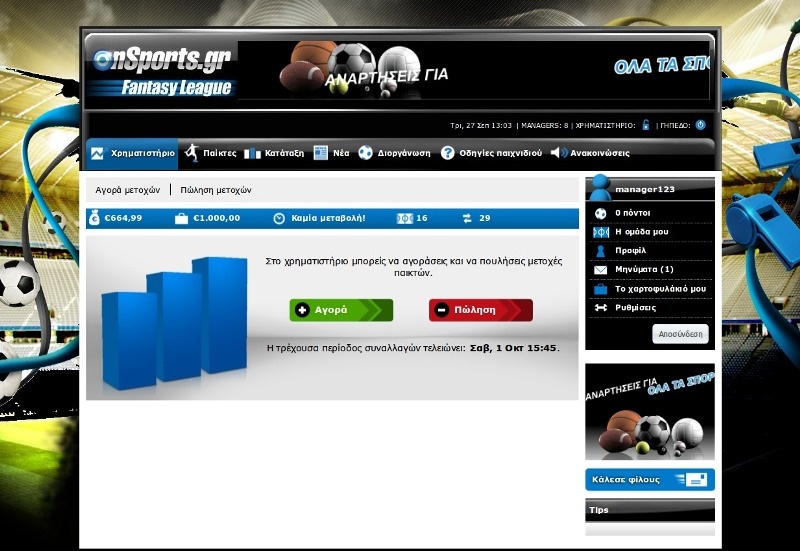Click the envelope icon beside Μηνύματα
This screenshot has width=800, height=551.
[x=601, y=270]
